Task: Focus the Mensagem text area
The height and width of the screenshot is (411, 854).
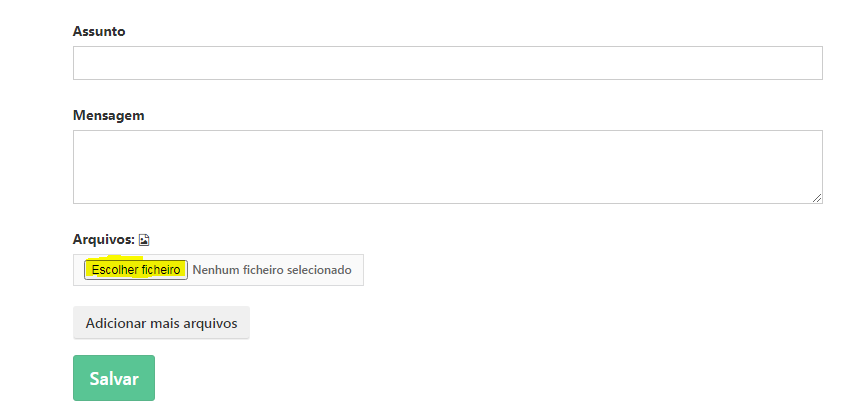Action: click(447, 167)
